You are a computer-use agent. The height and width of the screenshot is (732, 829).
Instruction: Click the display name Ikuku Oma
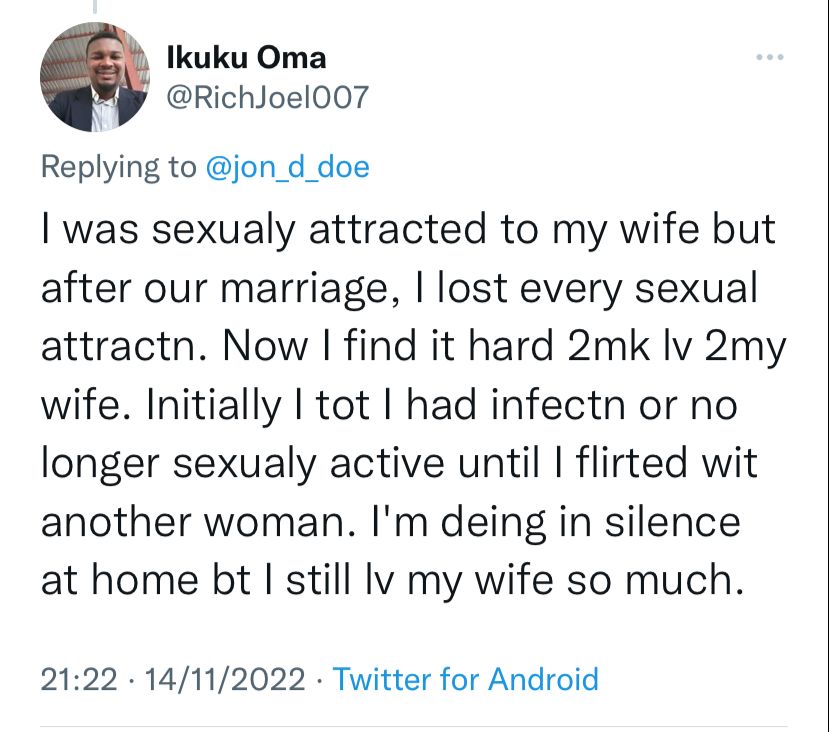point(246,58)
